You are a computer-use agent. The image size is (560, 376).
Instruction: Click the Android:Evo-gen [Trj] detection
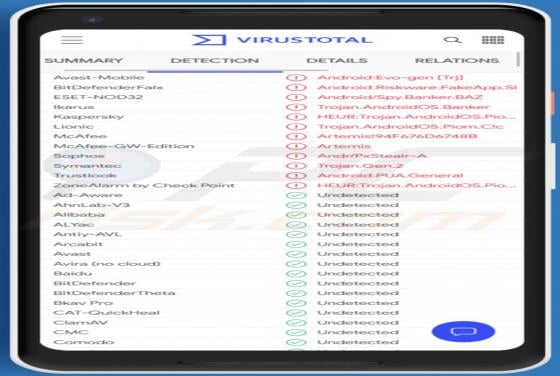point(390,77)
